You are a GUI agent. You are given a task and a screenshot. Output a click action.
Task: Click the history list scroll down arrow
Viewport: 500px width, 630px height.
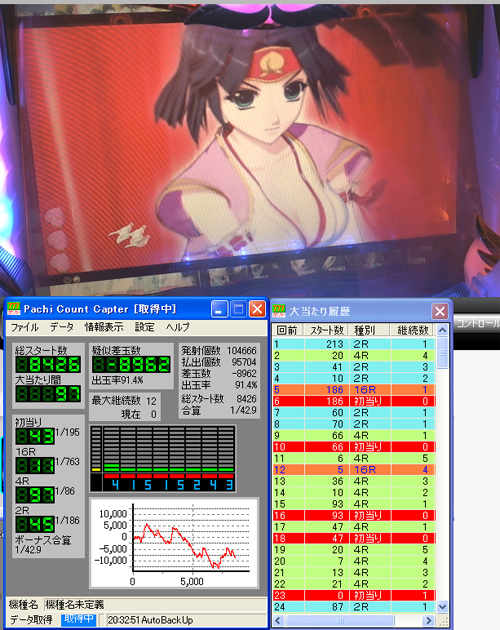[442, 606]
